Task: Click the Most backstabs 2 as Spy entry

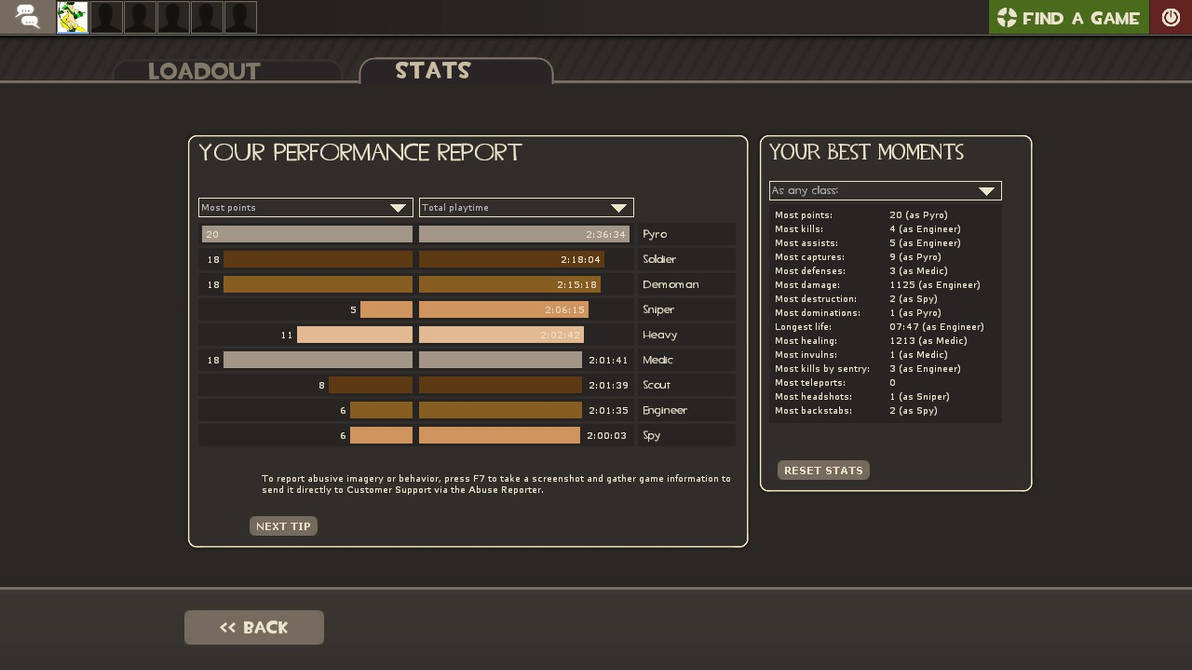Action: (x=856, y=411)
